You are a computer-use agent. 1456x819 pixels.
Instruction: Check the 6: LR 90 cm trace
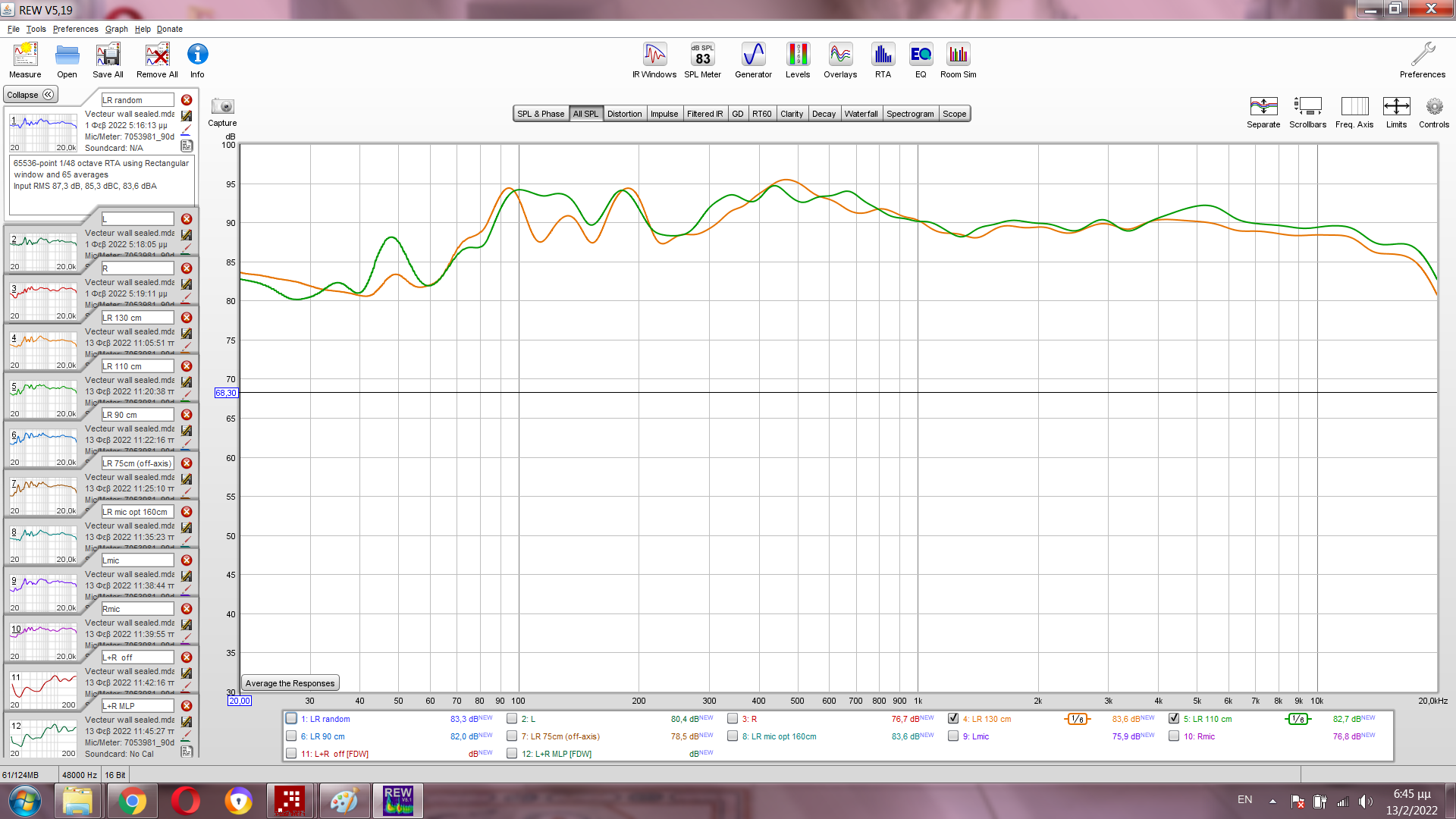pyautogui.click(x=291, y=736)
